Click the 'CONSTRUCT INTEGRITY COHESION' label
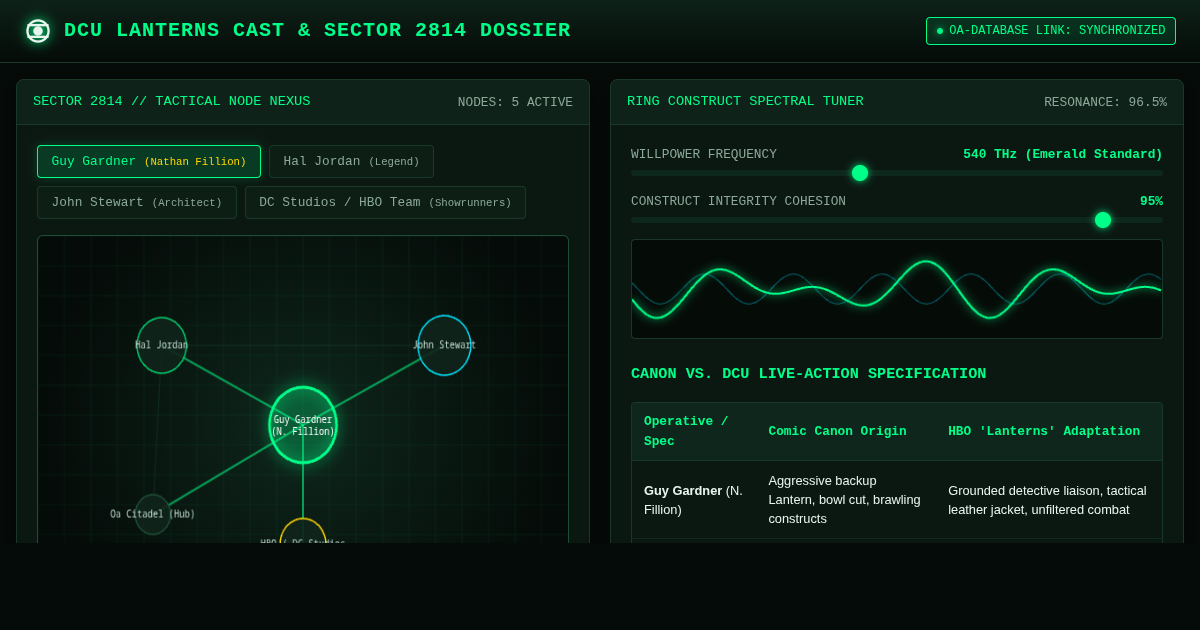This screenshot has height=630, width=1200. pyautogui.click(x=738, y=201)
